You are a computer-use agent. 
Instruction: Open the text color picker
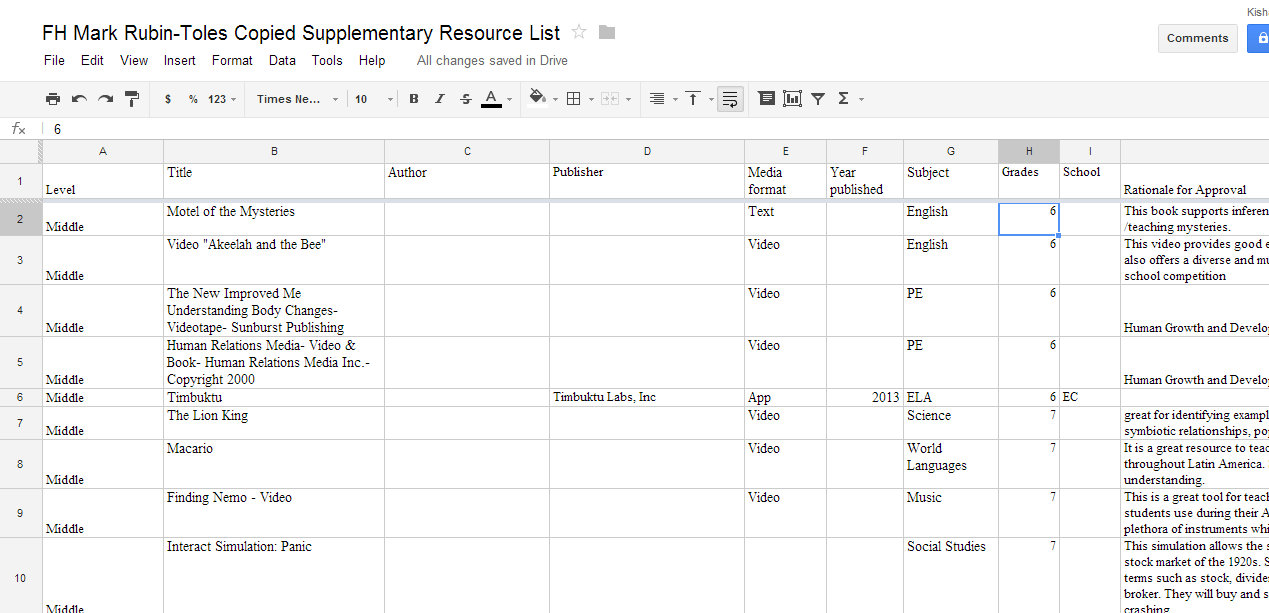491,99
